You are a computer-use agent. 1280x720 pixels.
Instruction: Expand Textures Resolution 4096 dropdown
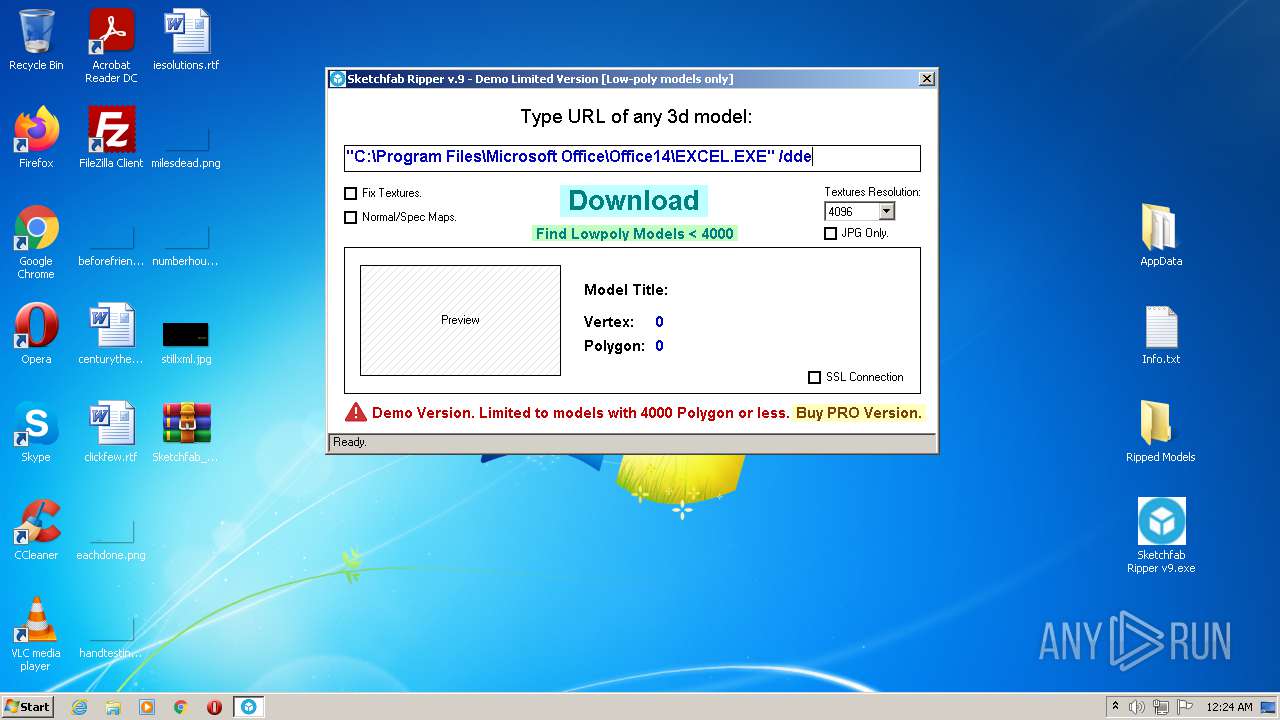pyautogui.click(x=886, y=211)
